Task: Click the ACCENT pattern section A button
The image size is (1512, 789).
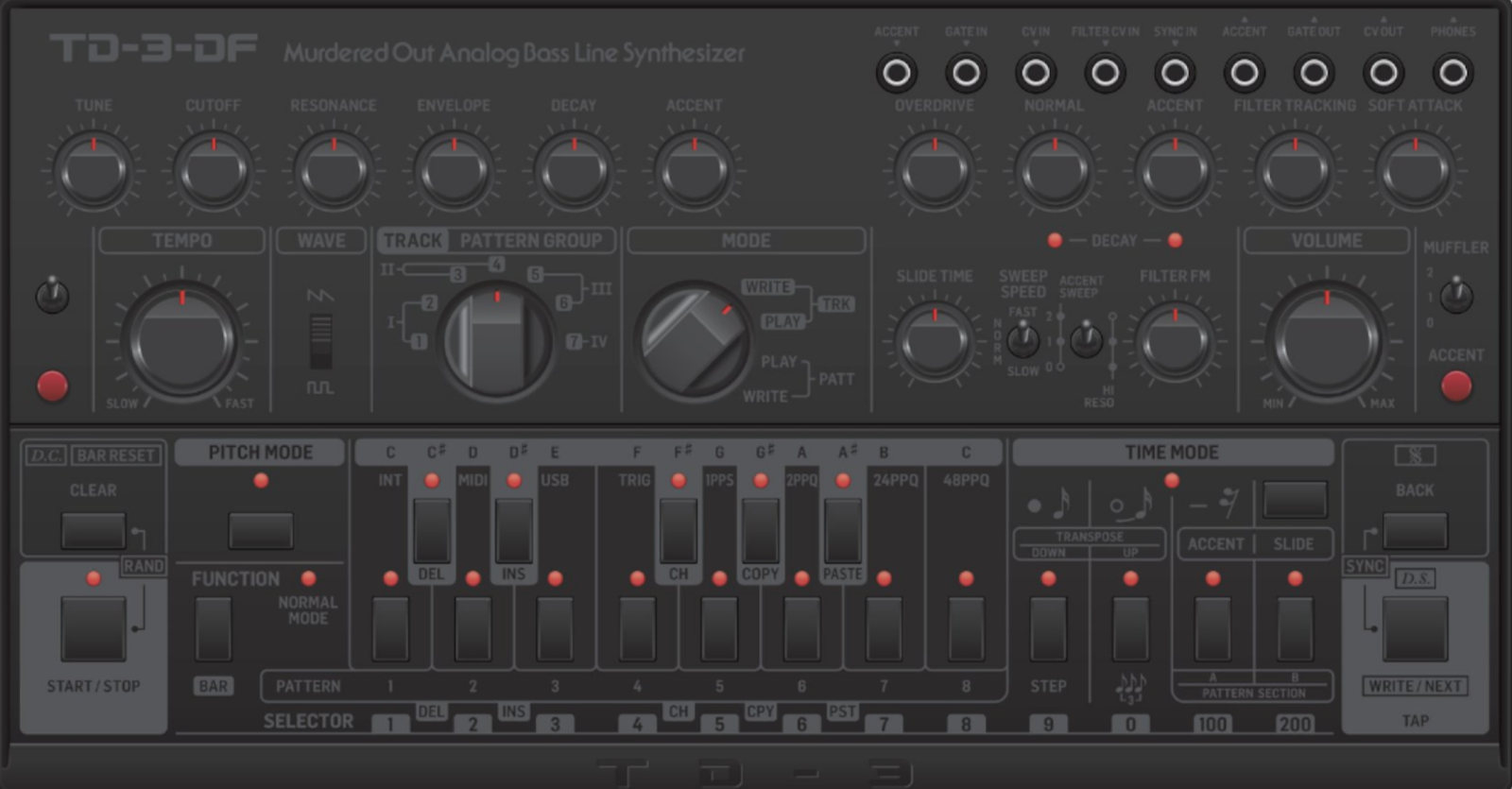Action: [1212, 628]
